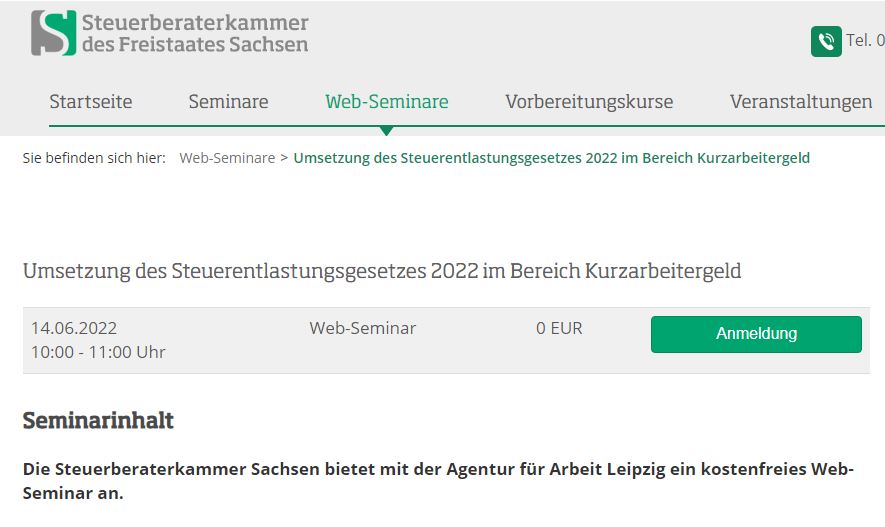
Task: Select the Web-Seminare navigation tab
Action: point(387,102)
